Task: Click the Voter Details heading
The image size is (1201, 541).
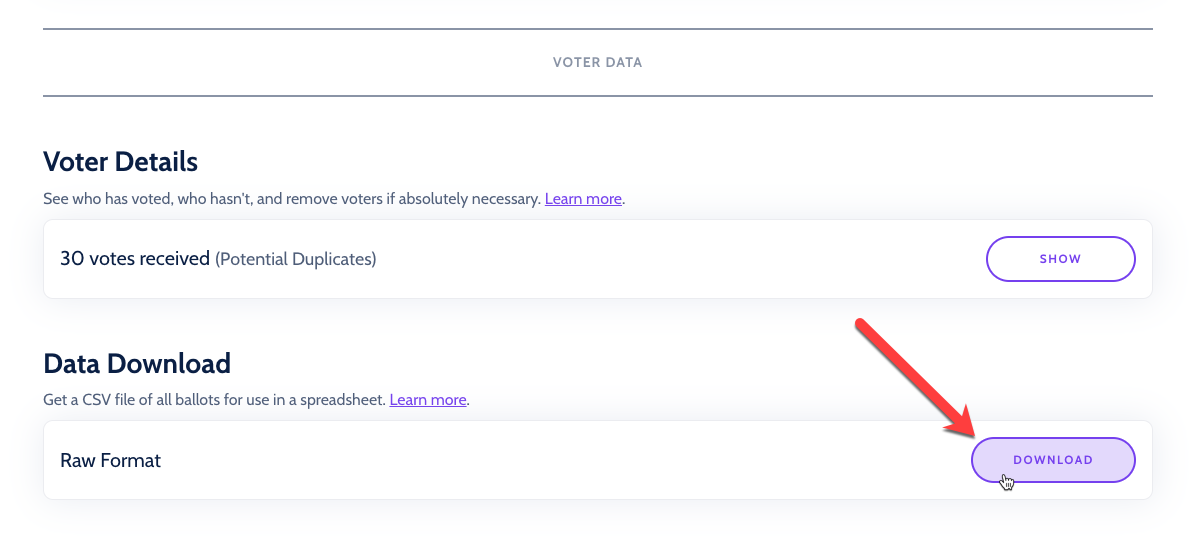Action: [121, 161]
